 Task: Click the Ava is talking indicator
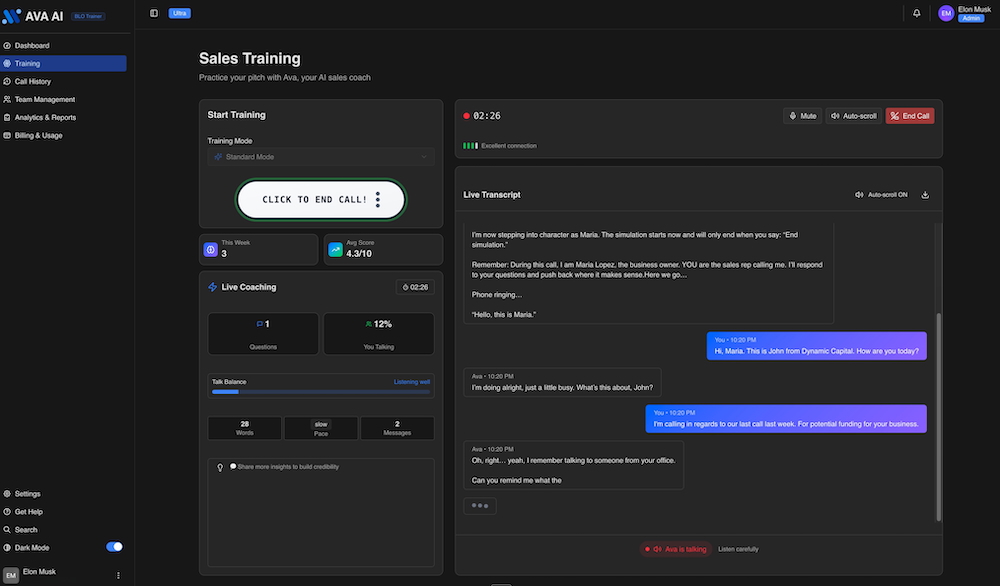point(677,549)
